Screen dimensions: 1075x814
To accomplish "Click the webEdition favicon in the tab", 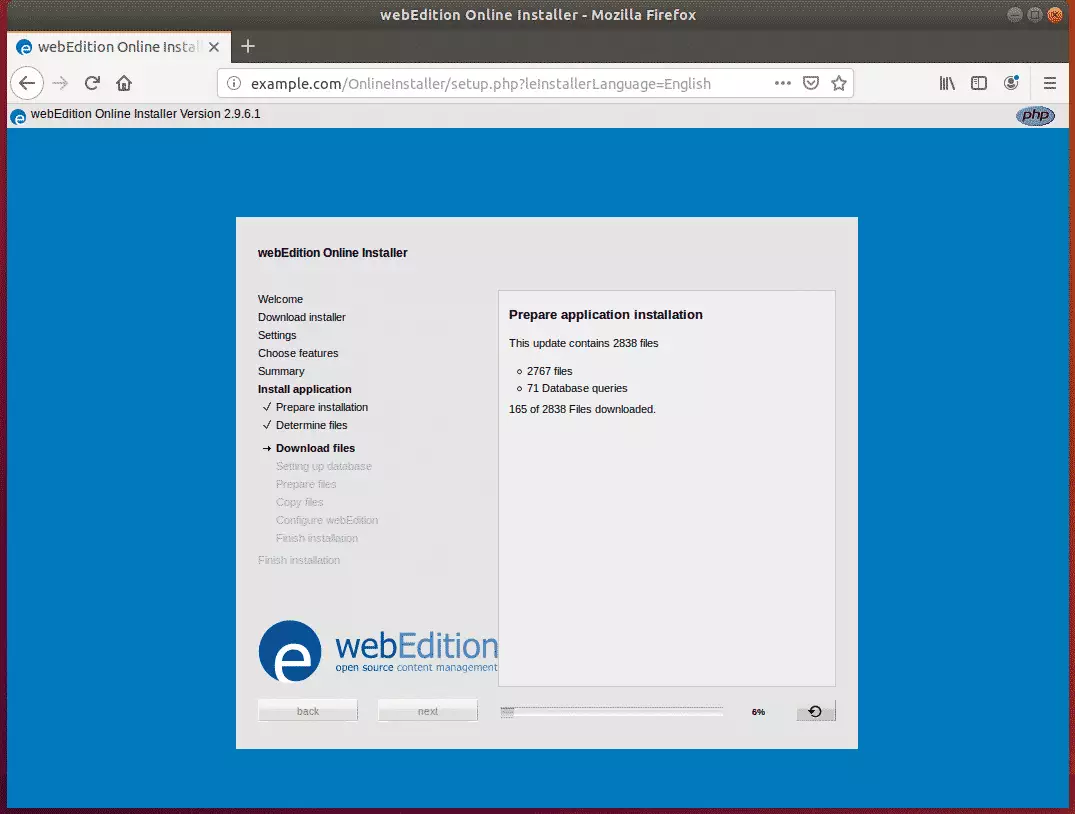I will (24, 47).
